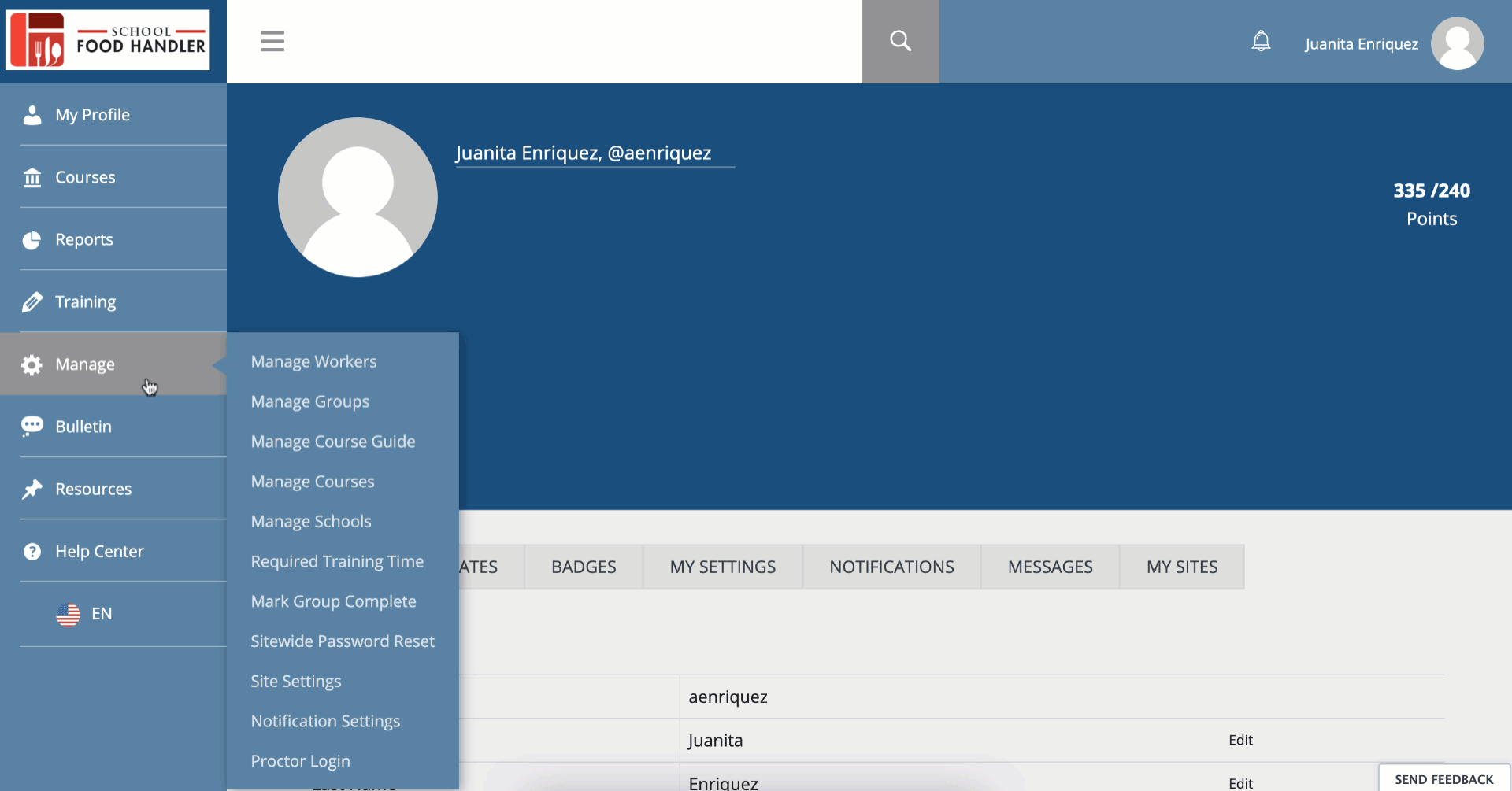Click the Send Feedback button
Screen dimensions: 1512x791
click(x=1443, y=778)
